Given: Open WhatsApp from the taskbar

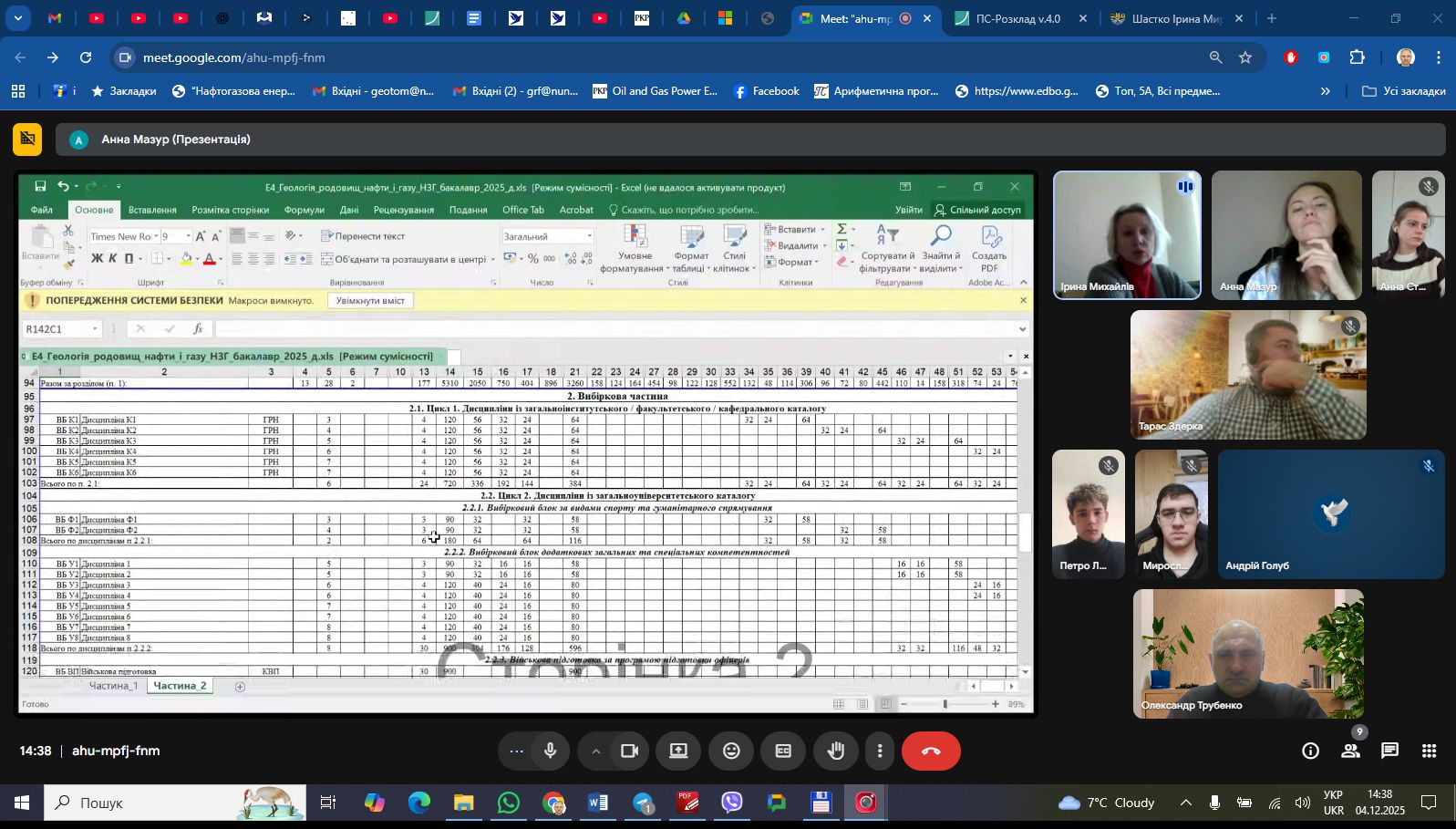Looking at the screenshot, I should [x=508, y=803].
